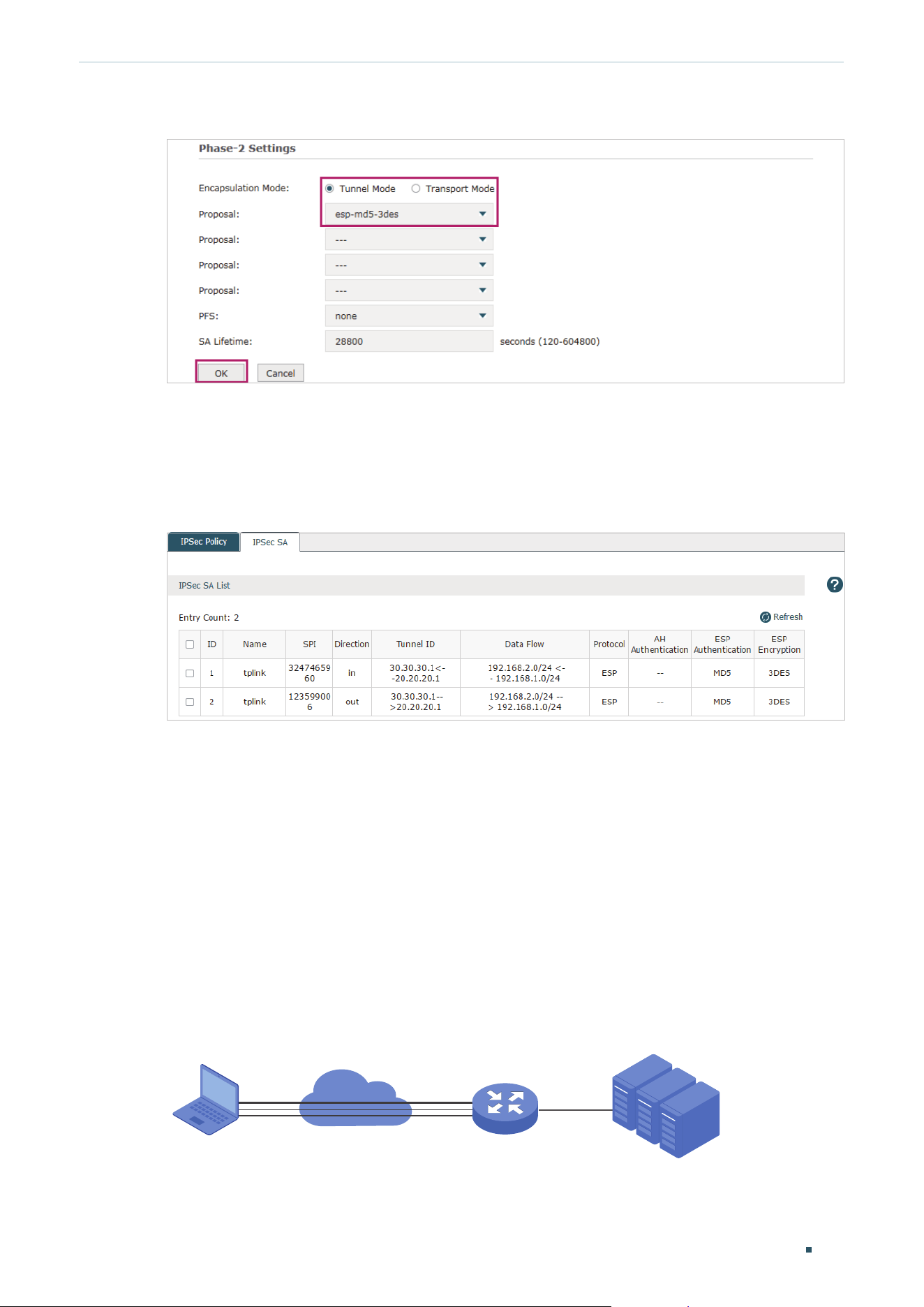
Task: Click the router icon in diagram
Action: pyautogui.click(x=505, y=1109)
